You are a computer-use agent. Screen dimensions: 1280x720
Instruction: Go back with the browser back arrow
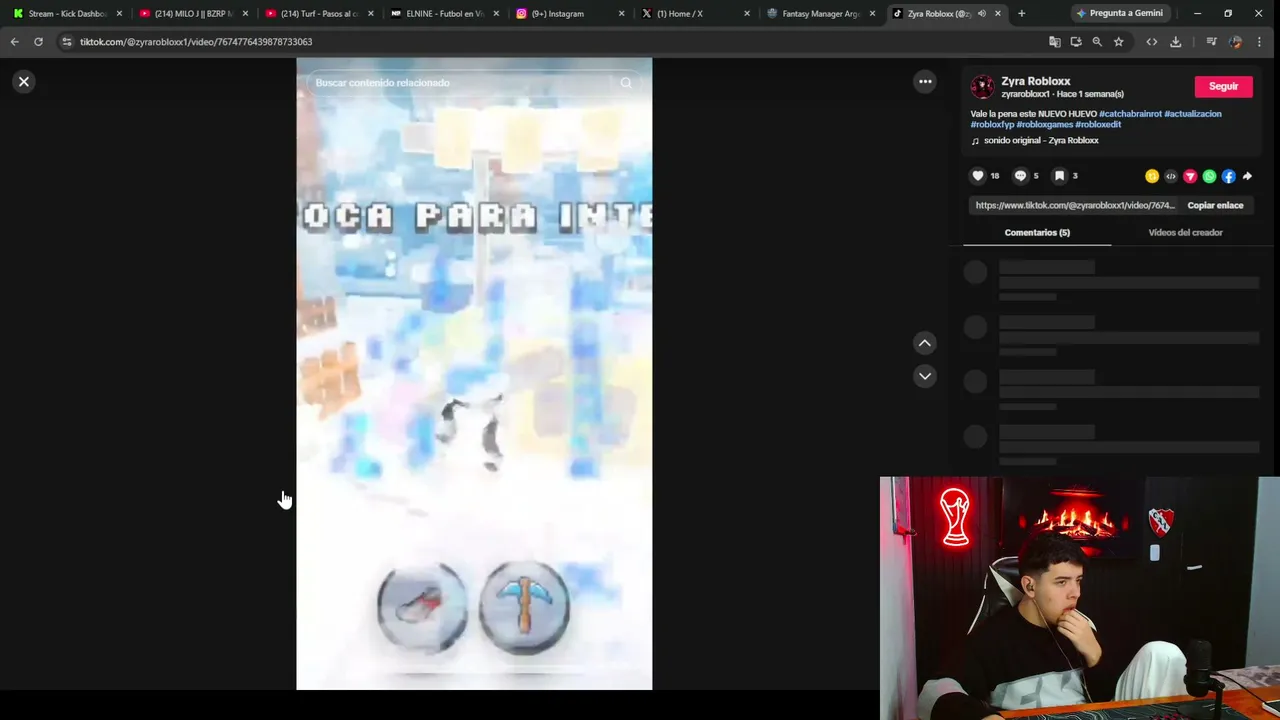pyautogui.click(x=14, y=42)
